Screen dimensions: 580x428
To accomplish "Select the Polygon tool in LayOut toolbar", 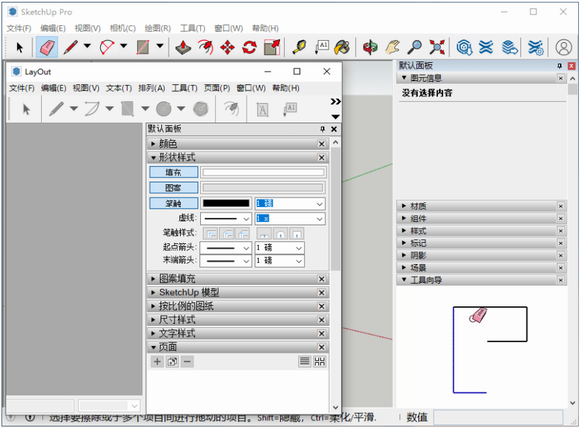I will click(200, 109).
